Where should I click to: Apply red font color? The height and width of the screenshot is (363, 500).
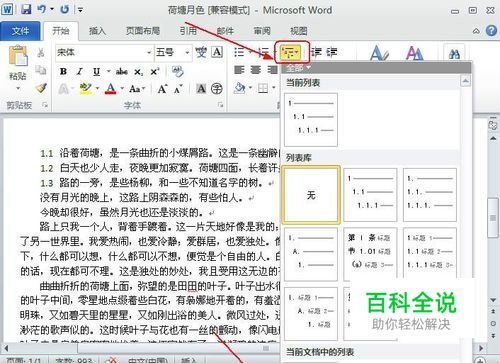click(110, 89)
